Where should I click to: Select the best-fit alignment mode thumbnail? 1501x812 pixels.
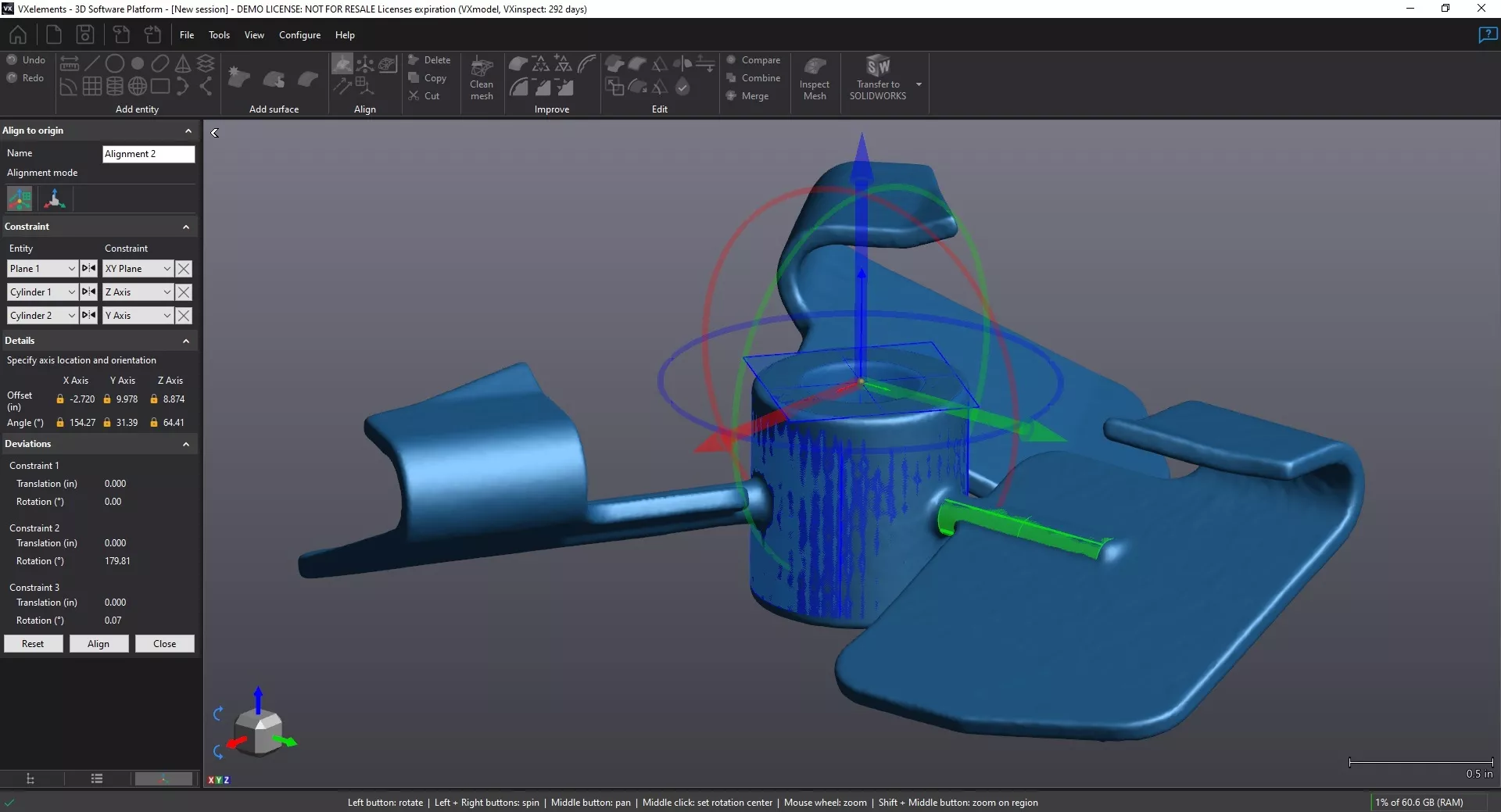click(19, 199)
